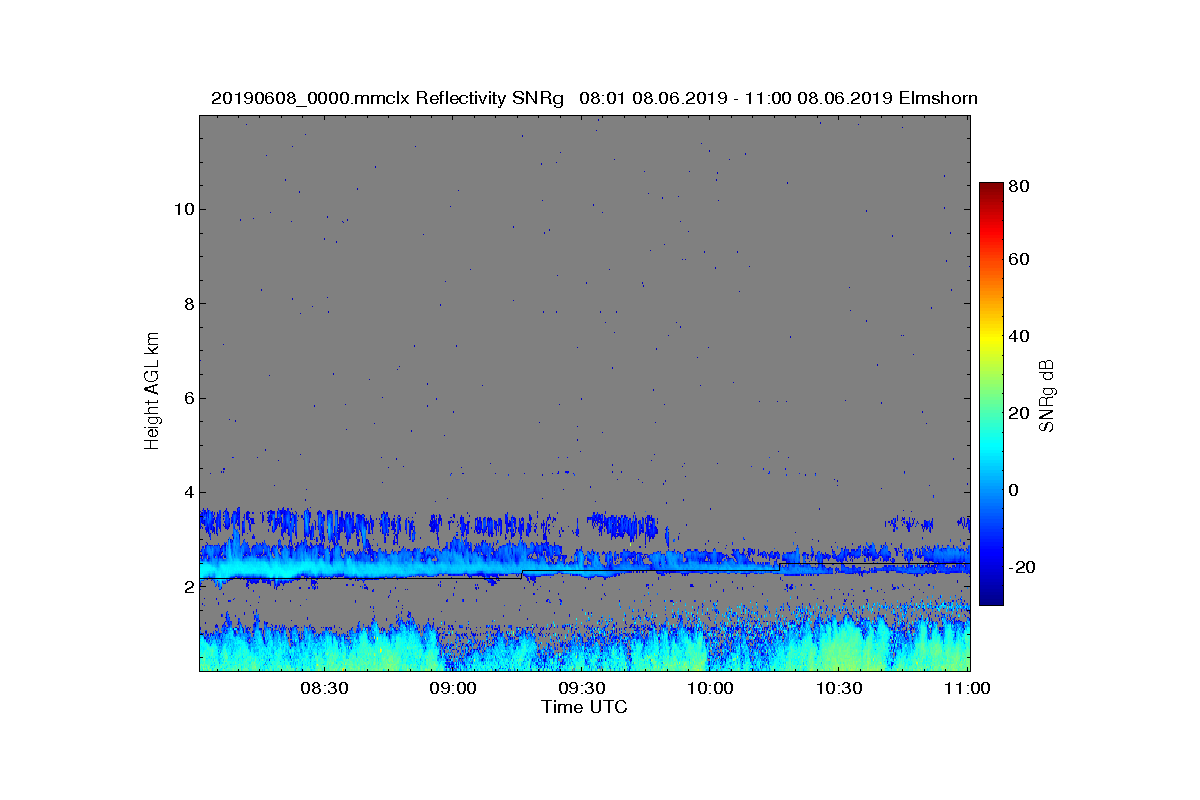This screenshot has height=800, width=1200.
Task: Click the dark red top of the colorbar
Action: [x=991, y=188]
